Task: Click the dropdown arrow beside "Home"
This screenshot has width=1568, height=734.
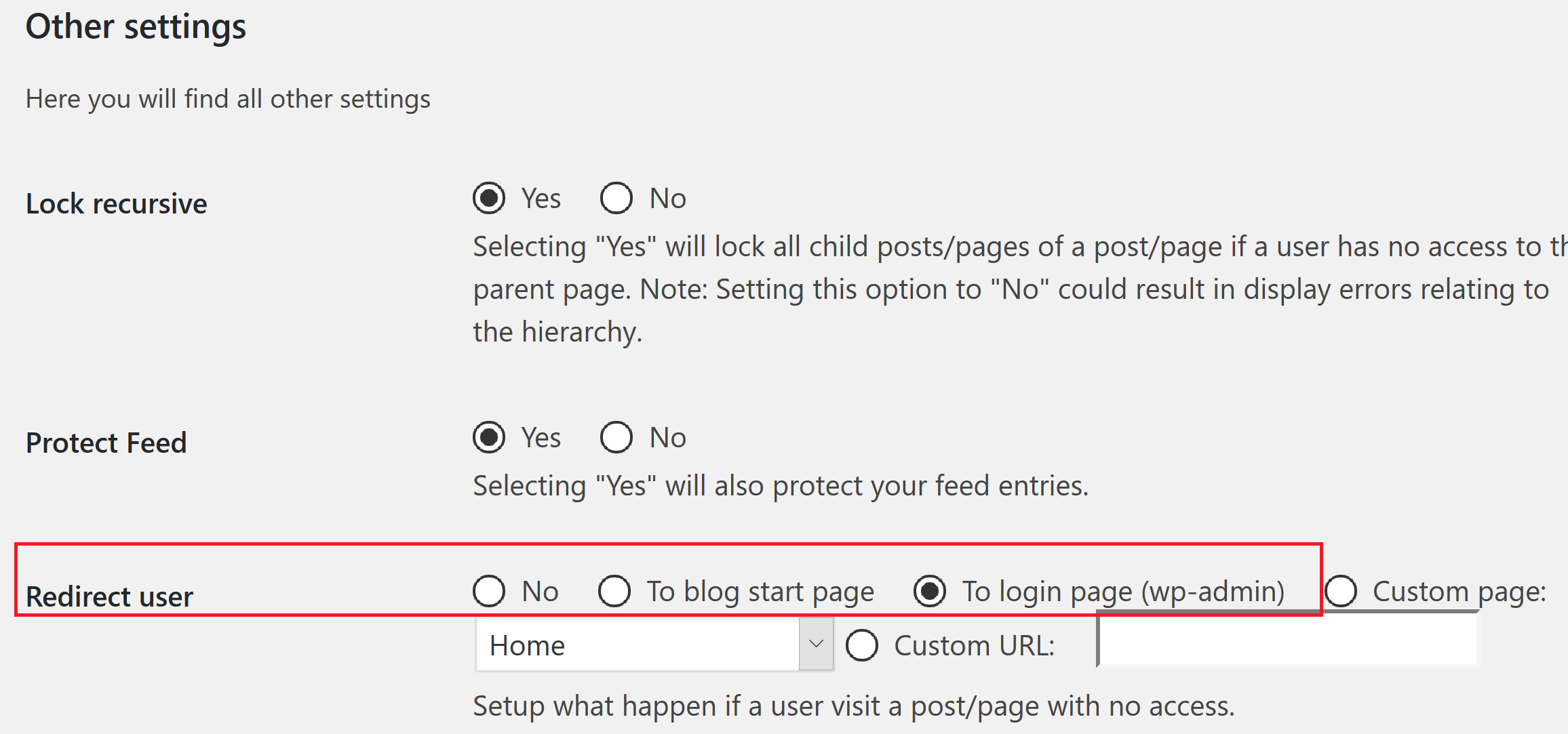Action: coord(816,645)
